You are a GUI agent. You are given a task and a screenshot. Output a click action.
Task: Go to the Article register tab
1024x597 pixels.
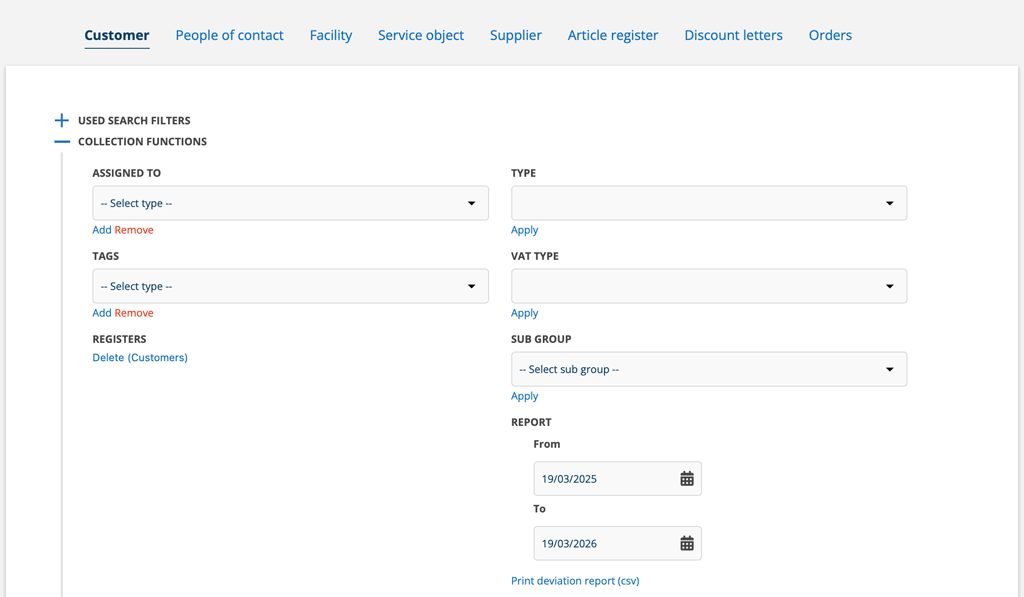click(x=613, y=35)
